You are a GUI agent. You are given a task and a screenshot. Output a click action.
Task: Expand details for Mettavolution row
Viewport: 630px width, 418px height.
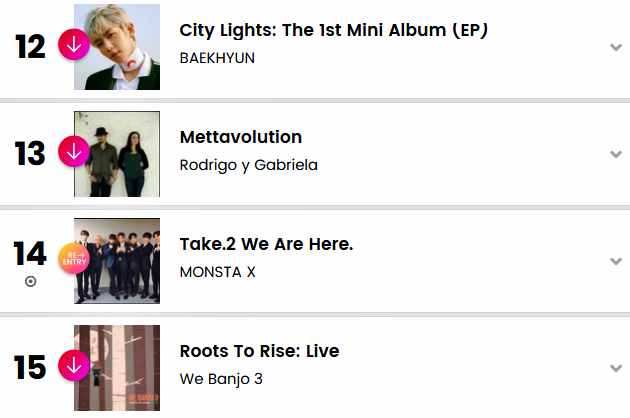616,154
